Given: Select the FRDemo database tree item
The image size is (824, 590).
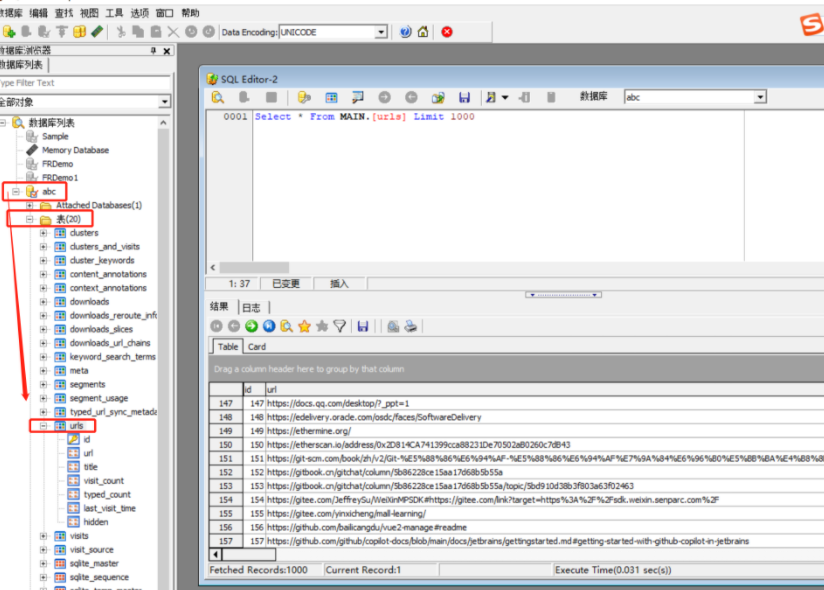Looking at the screenshot, I should [57, 164].
